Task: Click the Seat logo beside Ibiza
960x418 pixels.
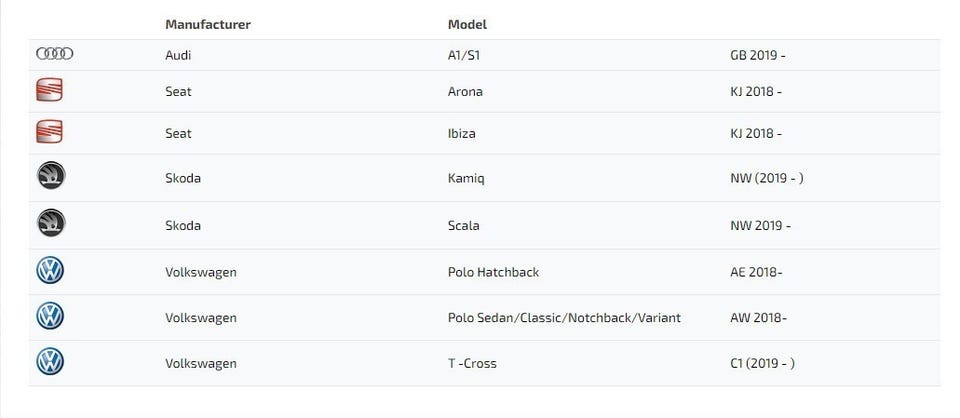Action: click(49, 132)
